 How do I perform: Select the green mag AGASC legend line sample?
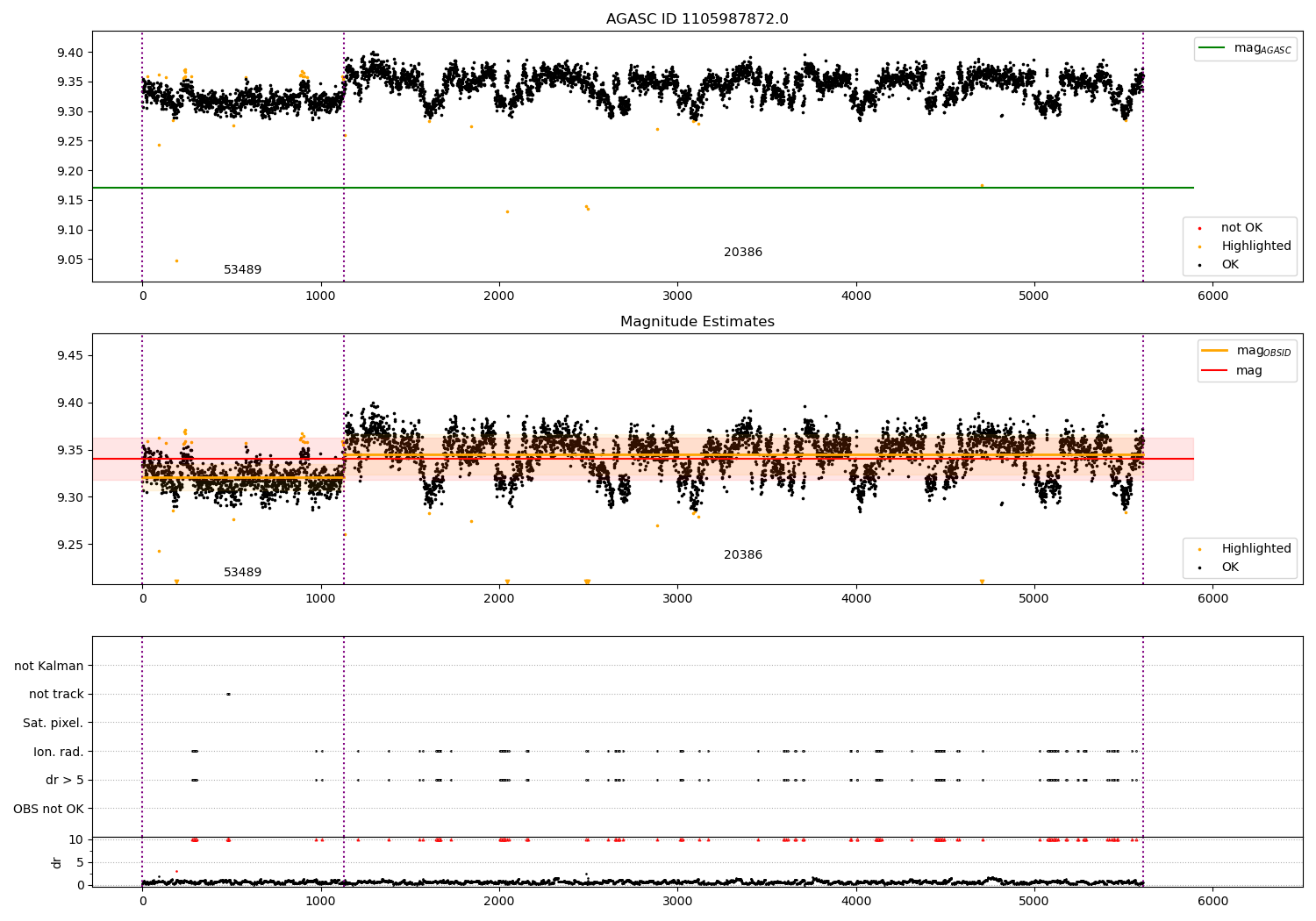tap(1213, 48)
